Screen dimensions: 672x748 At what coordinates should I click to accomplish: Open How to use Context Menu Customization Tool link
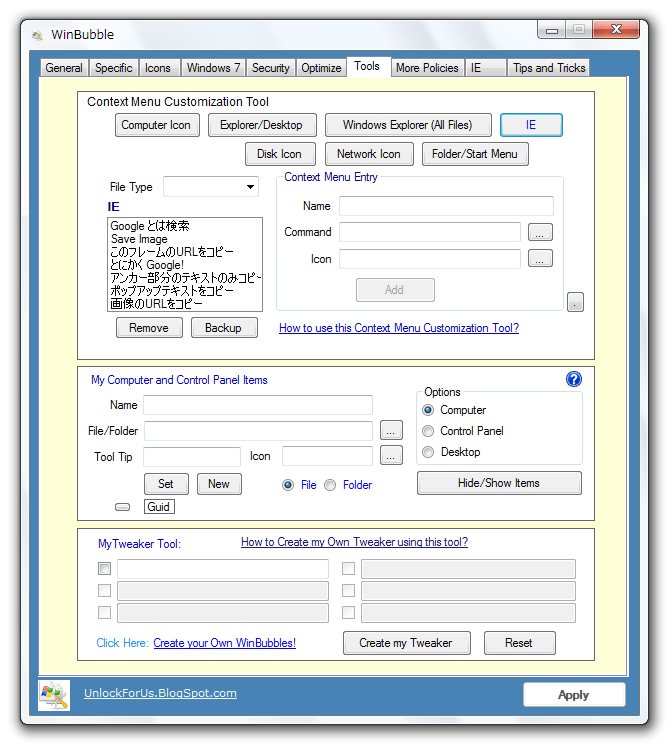[399, 328]
